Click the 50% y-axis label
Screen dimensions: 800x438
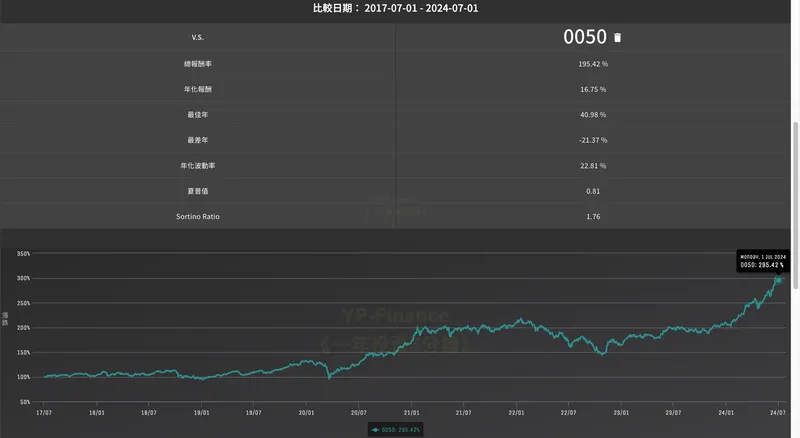pos(25,402)
